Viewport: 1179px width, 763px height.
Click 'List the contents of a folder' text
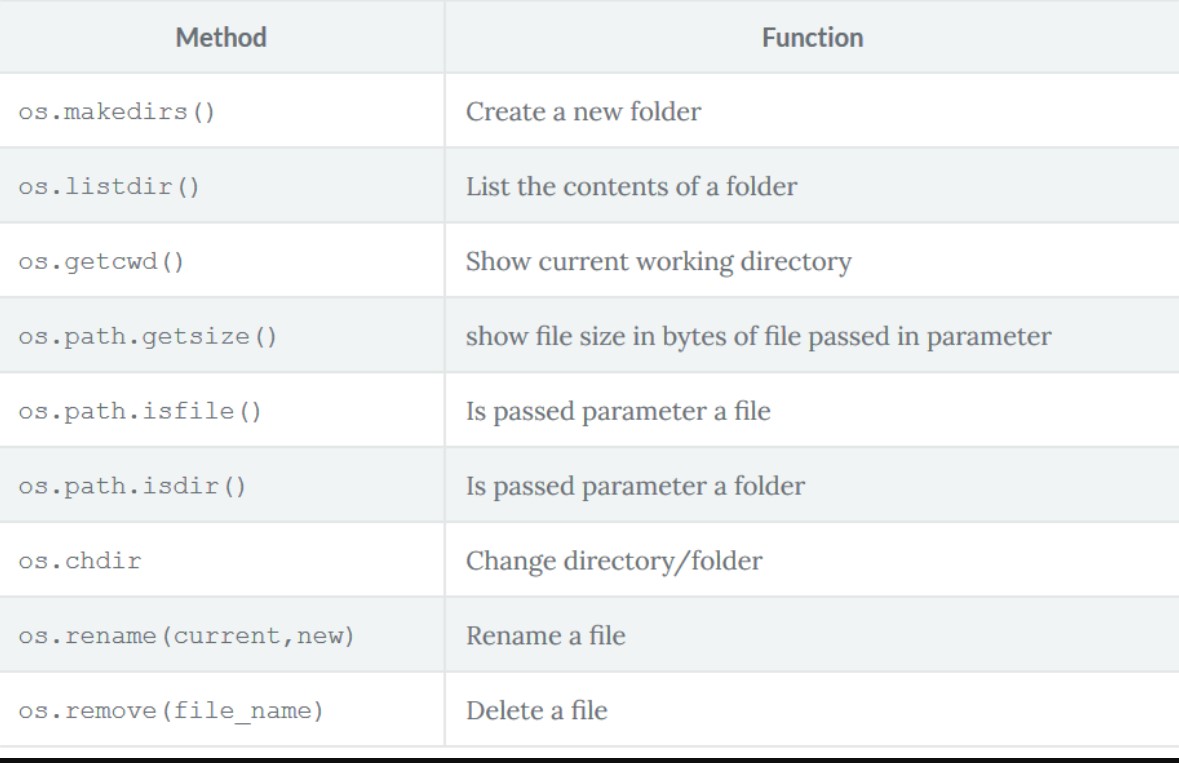click(631, 186)
